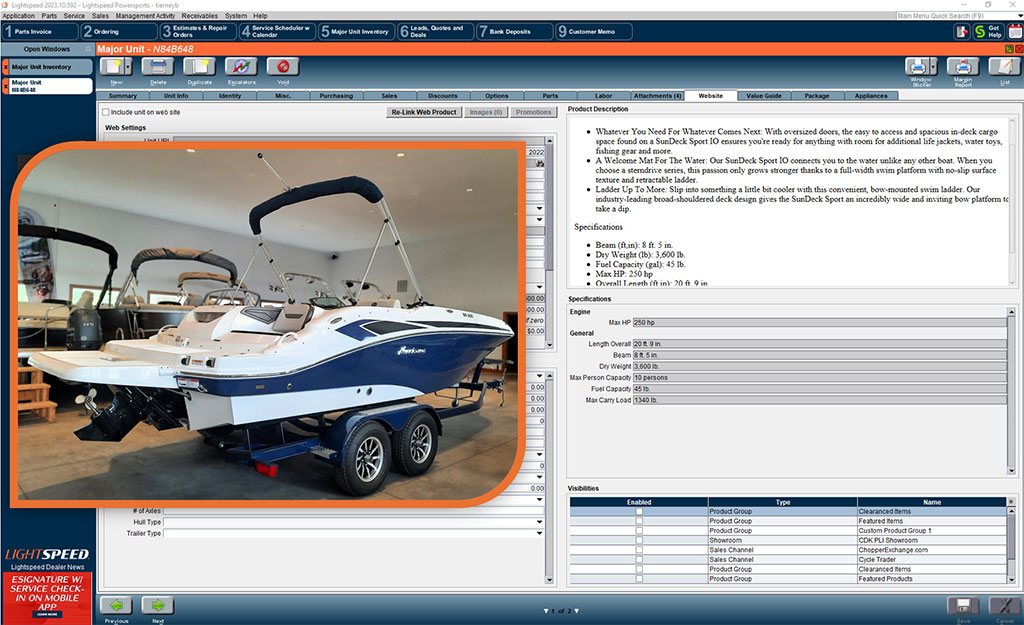Enable ChopperExchange.com sales channel checkbox
This screenshot has width=1024, height=625.
tap(639, 550)
